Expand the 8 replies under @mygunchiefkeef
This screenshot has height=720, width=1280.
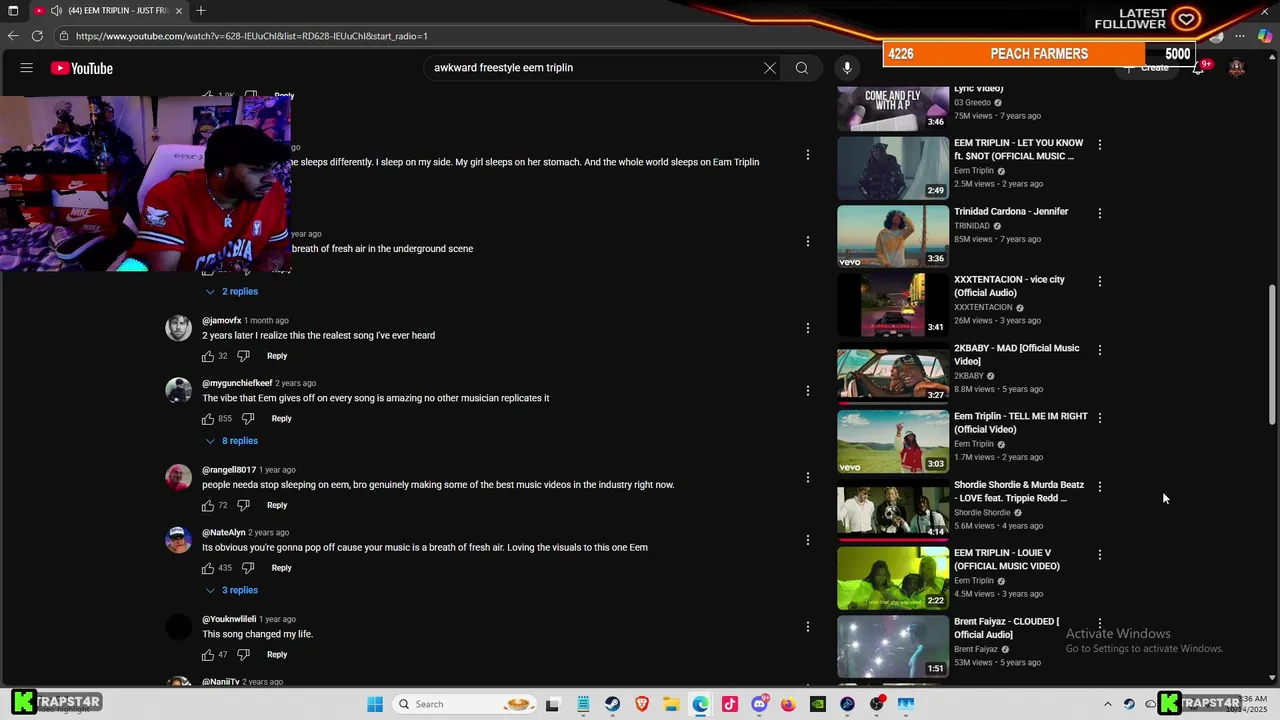point(232,441)
